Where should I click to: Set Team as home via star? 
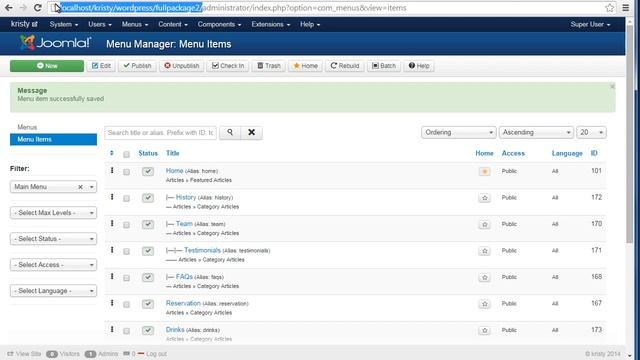pos(484,224)
